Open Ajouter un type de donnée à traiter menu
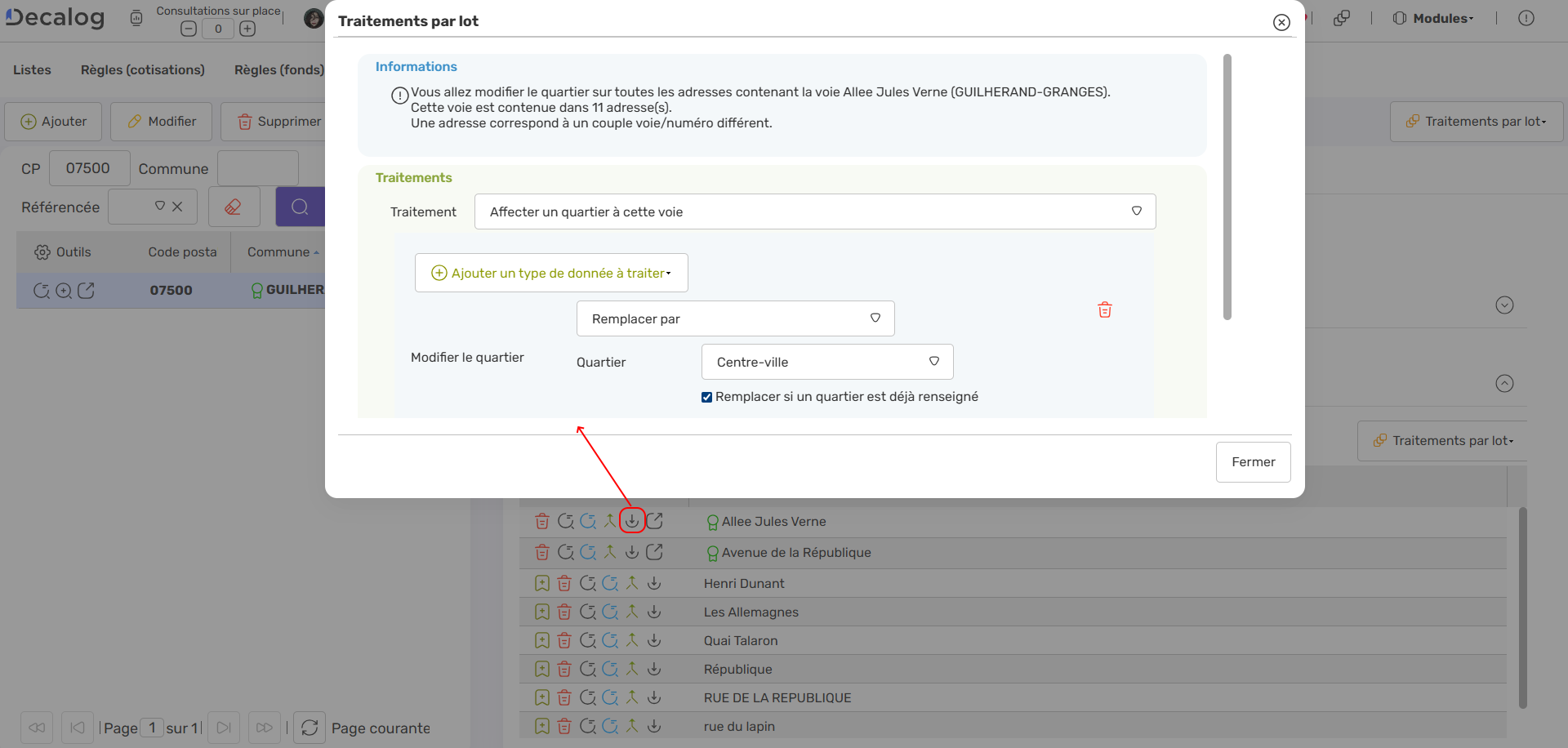Screen dimensions: 1568x748 point(551,273)
